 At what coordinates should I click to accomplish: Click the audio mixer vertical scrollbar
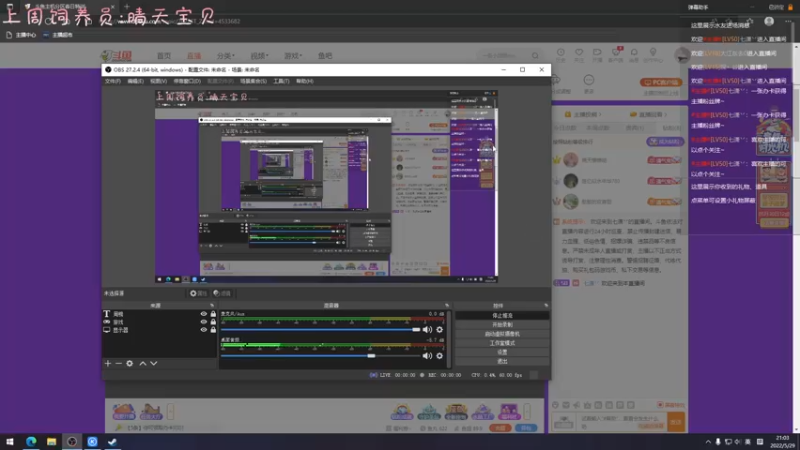point(449,339)
